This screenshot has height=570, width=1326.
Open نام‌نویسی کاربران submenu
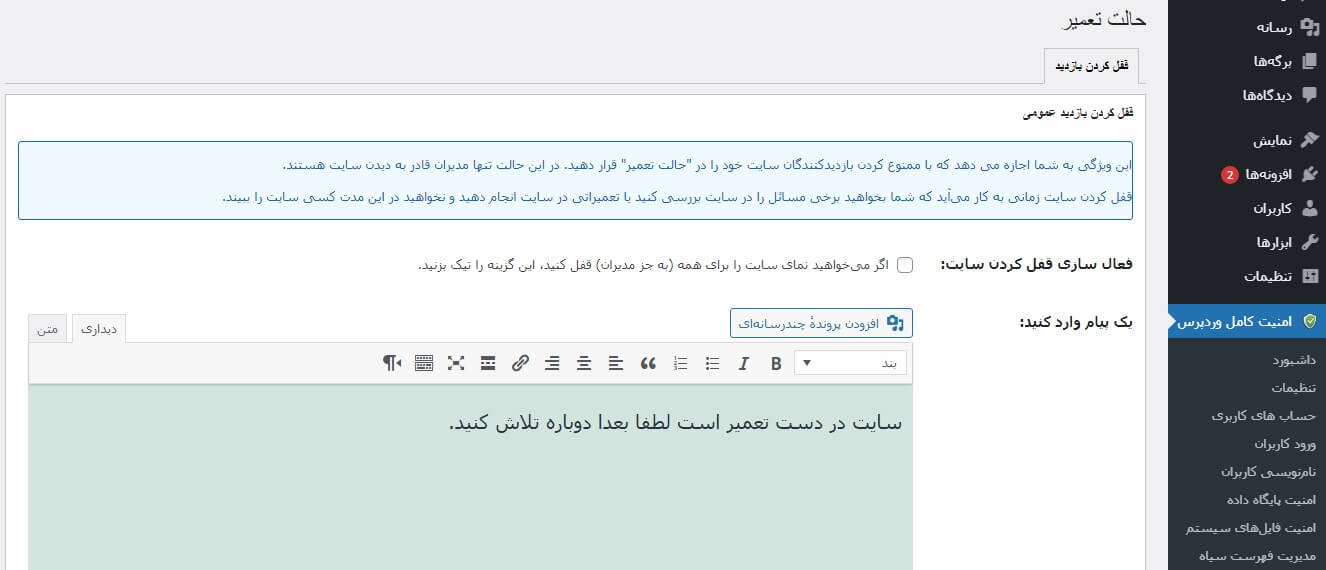1269,471
